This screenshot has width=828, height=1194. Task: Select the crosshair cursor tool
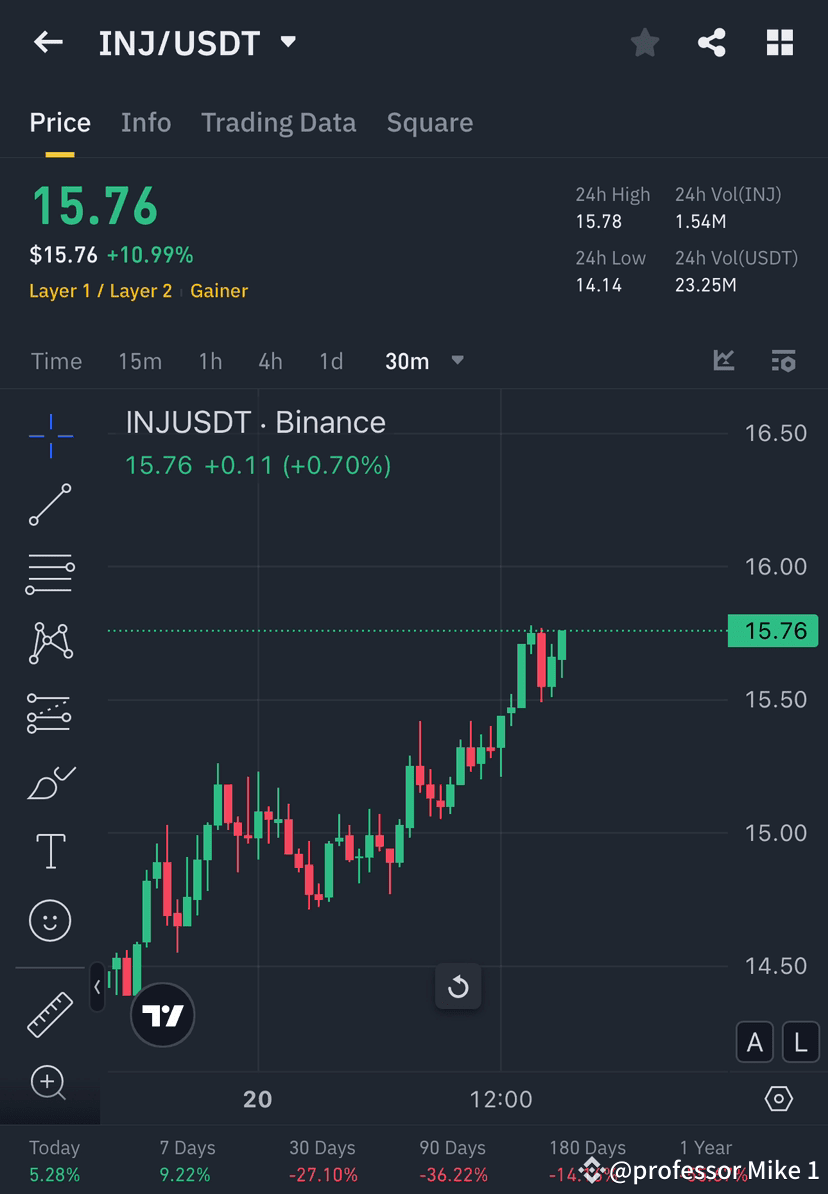click(x=50, y=435)
